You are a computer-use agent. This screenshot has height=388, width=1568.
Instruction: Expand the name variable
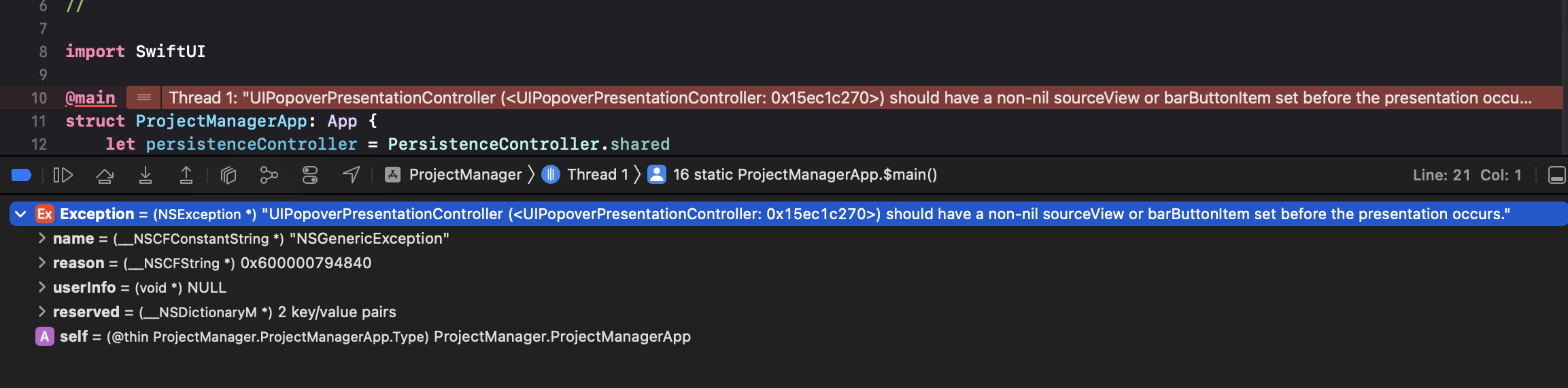coord(41,238)
